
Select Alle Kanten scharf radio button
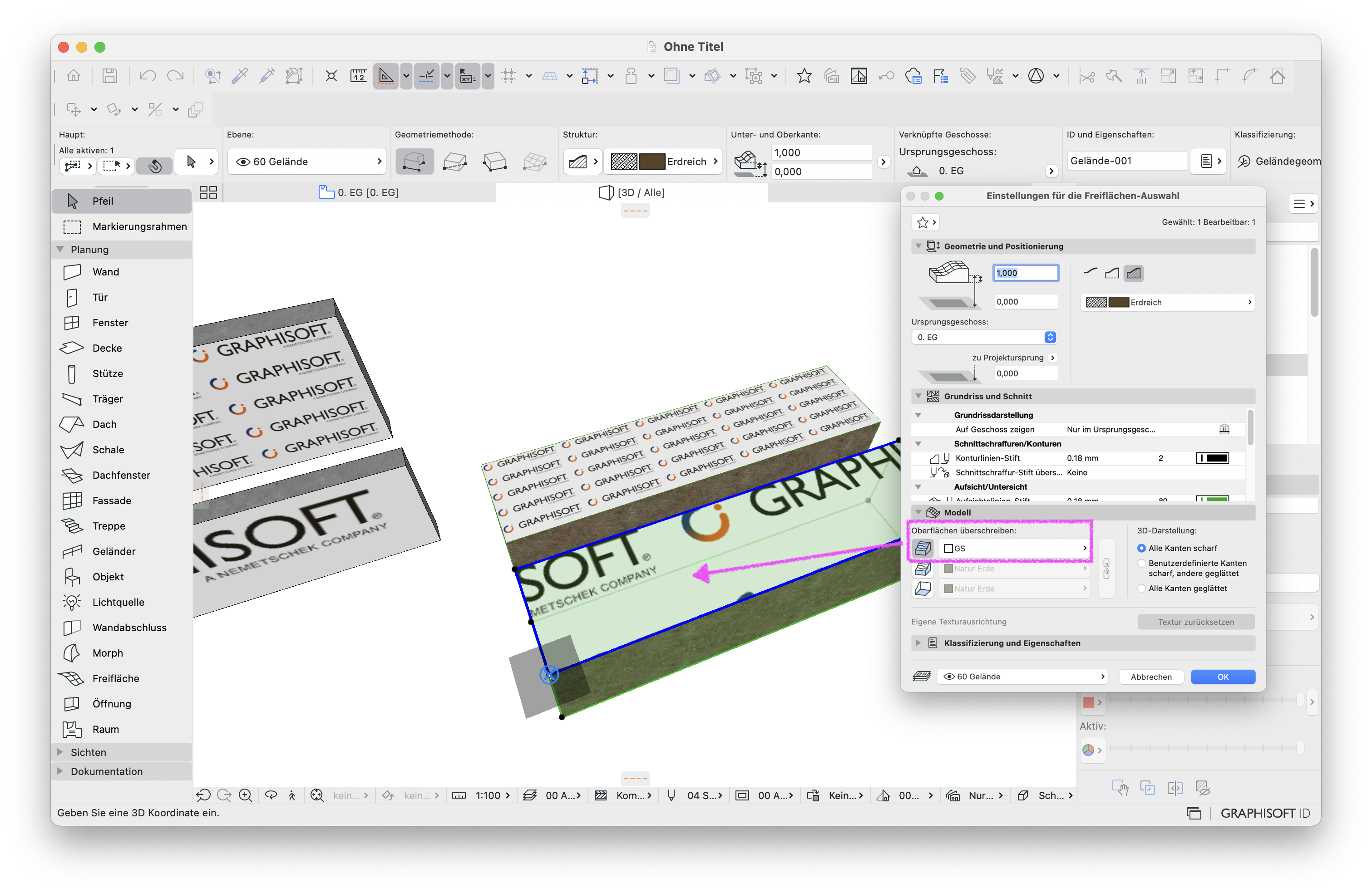pyautogui.click(x=1141, y=548)
